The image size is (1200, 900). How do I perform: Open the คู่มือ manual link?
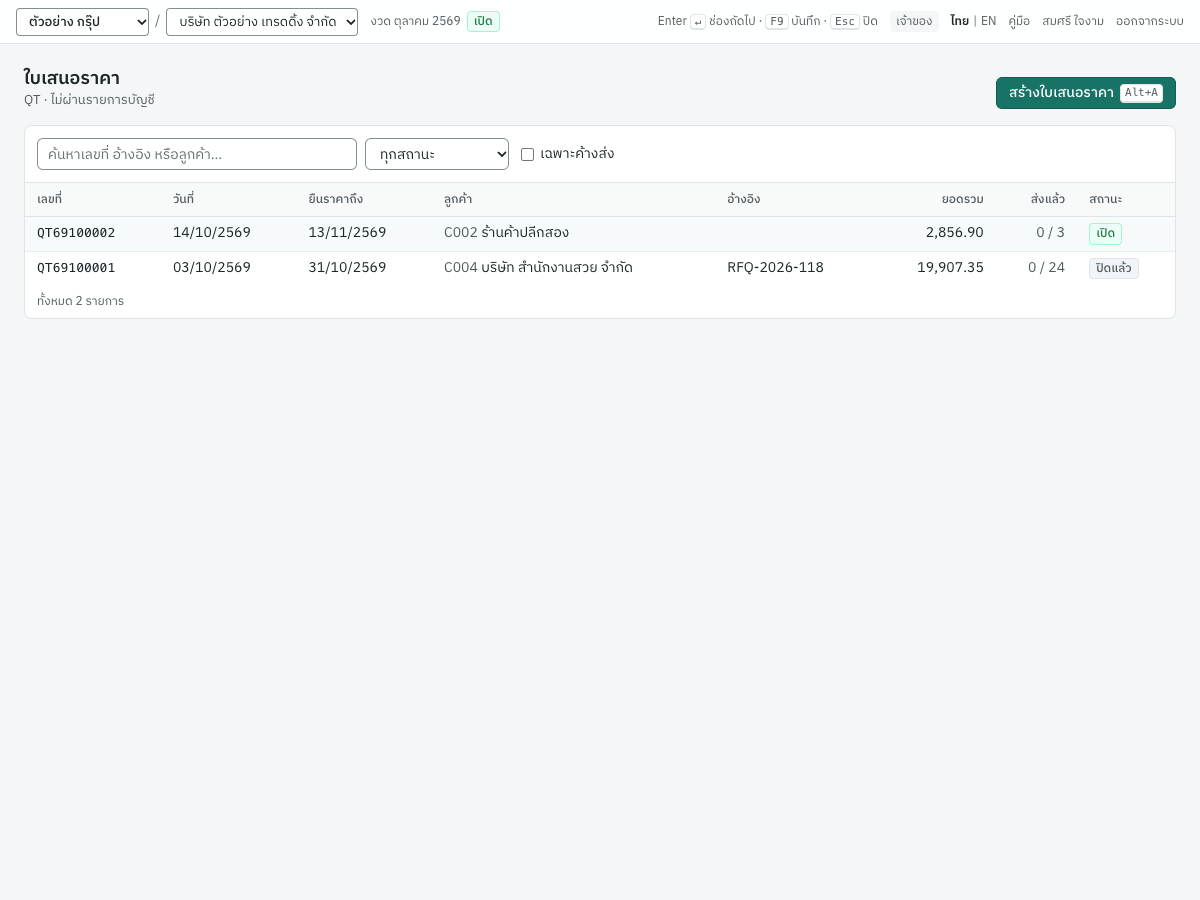1019,21
